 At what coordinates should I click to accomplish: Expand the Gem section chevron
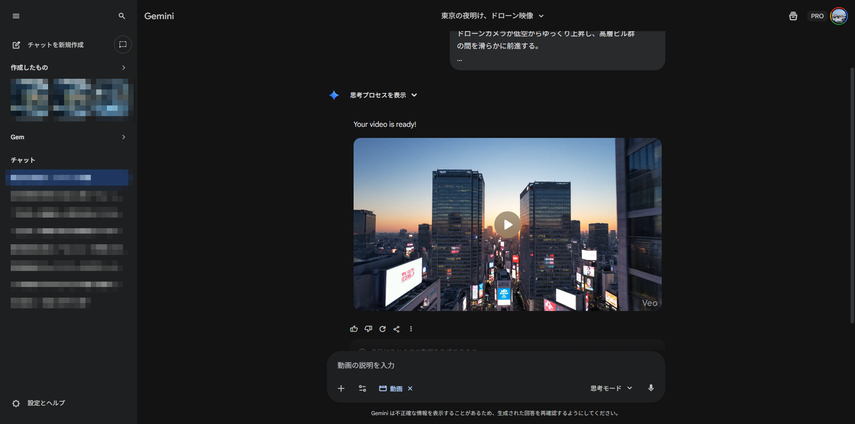(x=123, y=137)
